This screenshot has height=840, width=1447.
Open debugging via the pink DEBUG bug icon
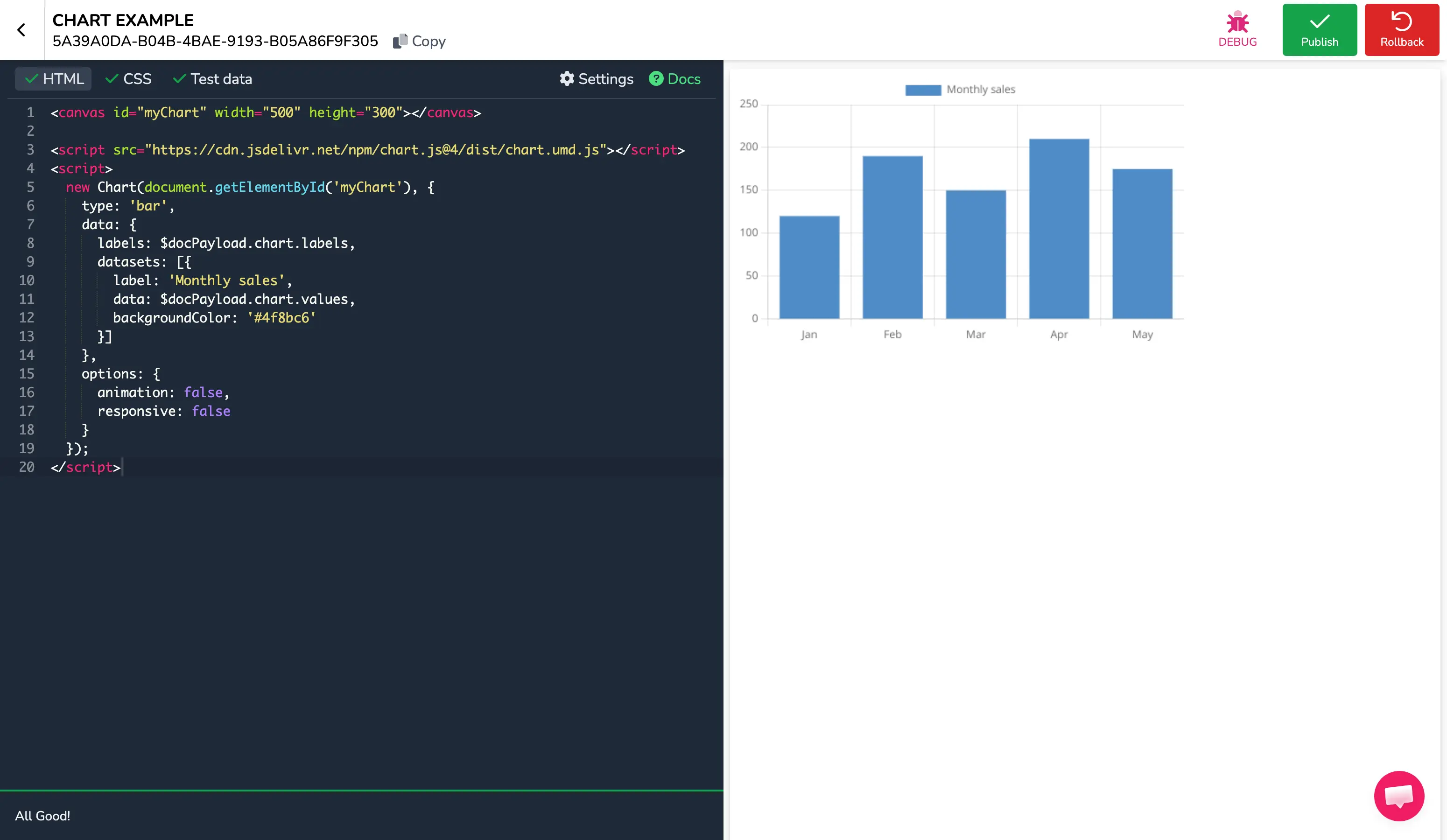(x=1237, y=22)
